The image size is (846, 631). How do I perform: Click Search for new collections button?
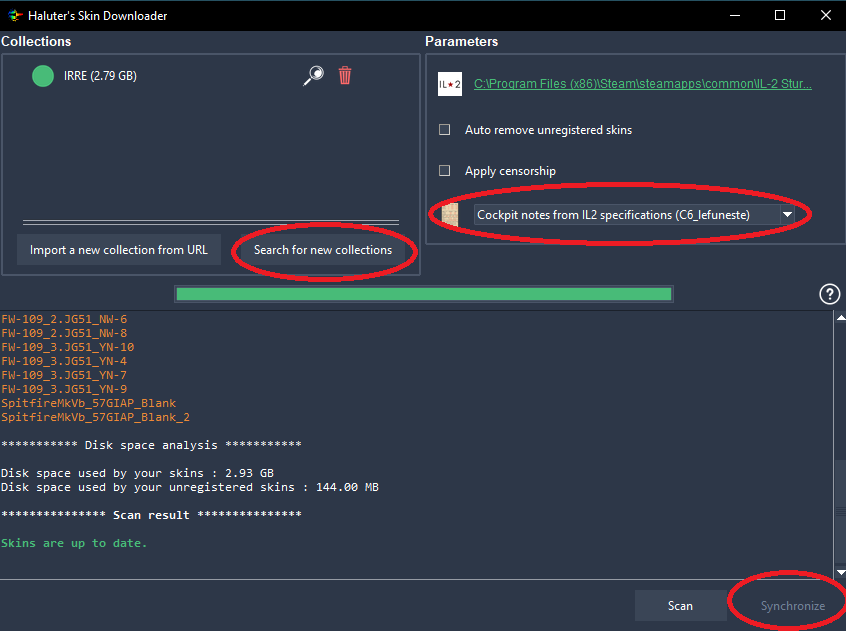[323, 250]
